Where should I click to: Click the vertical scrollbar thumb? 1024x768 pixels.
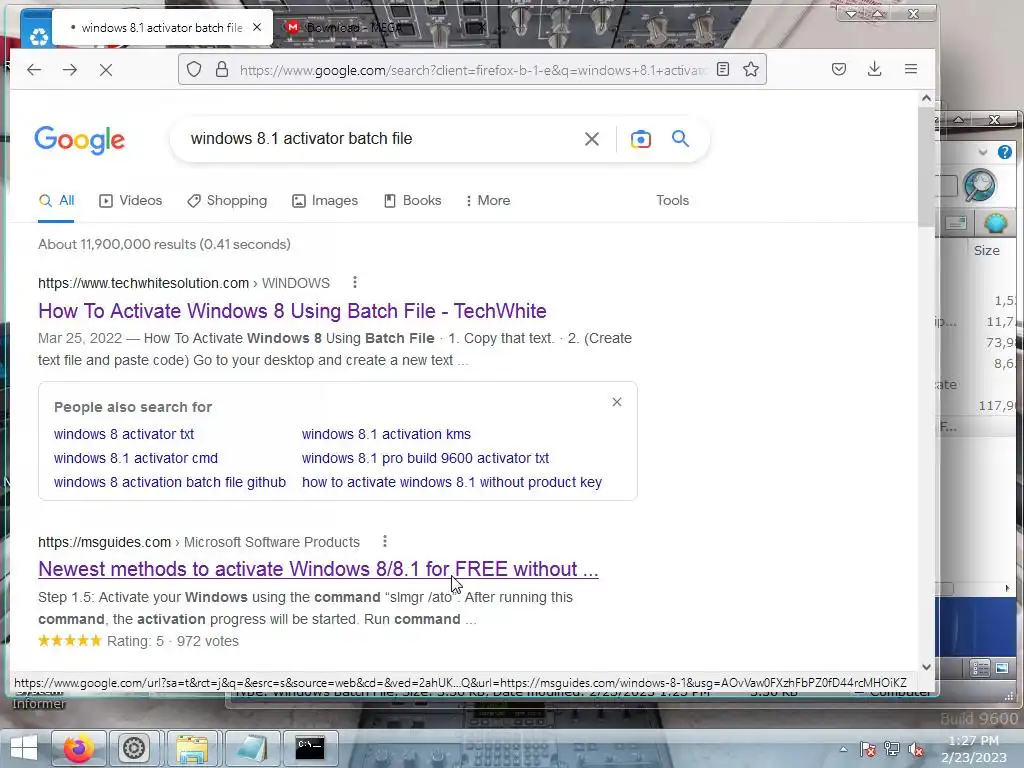point(926,167)
